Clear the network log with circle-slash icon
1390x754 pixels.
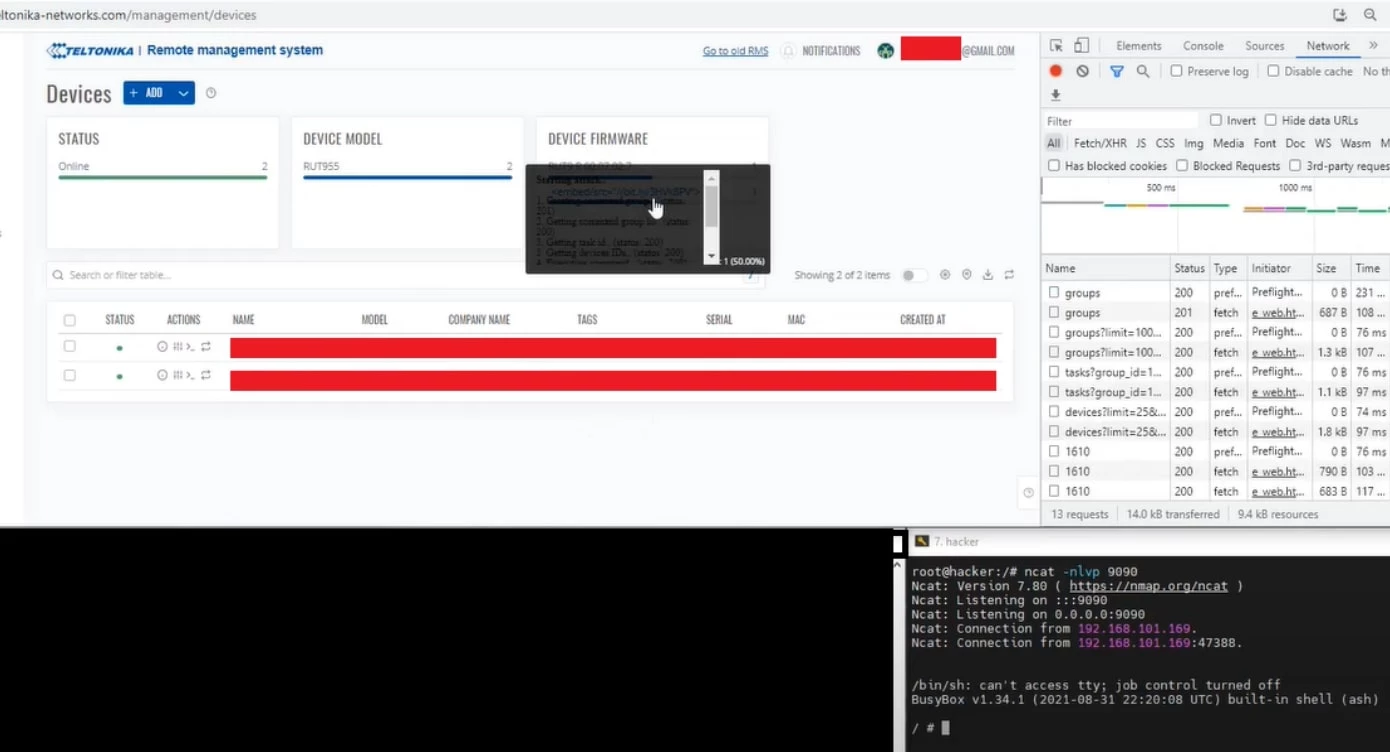1083,71
